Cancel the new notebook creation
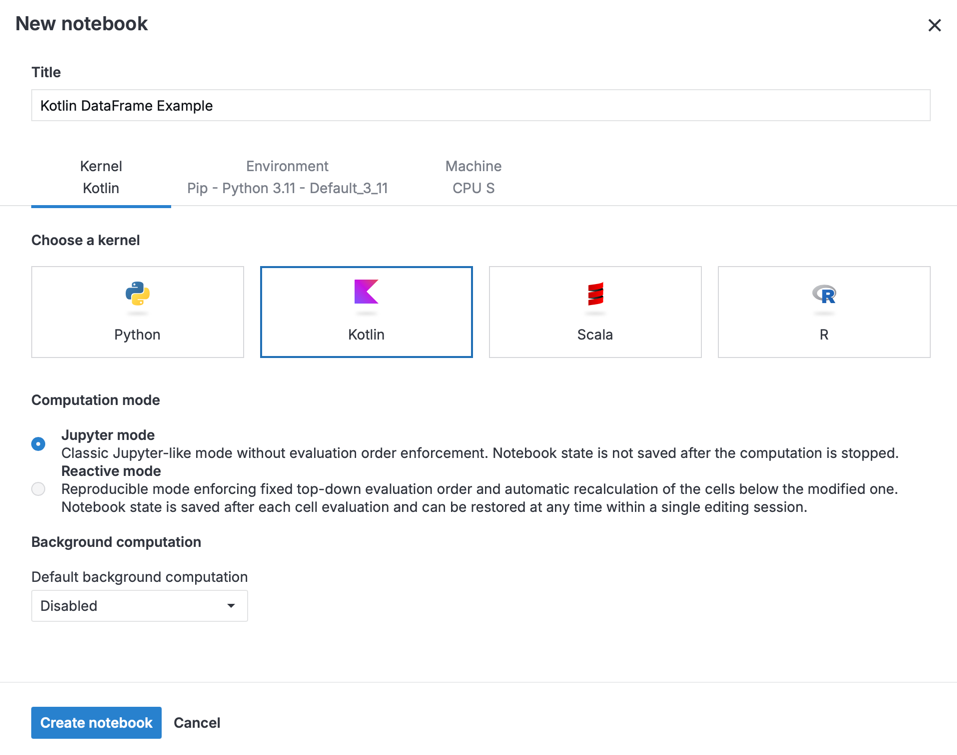 point(197,723)
